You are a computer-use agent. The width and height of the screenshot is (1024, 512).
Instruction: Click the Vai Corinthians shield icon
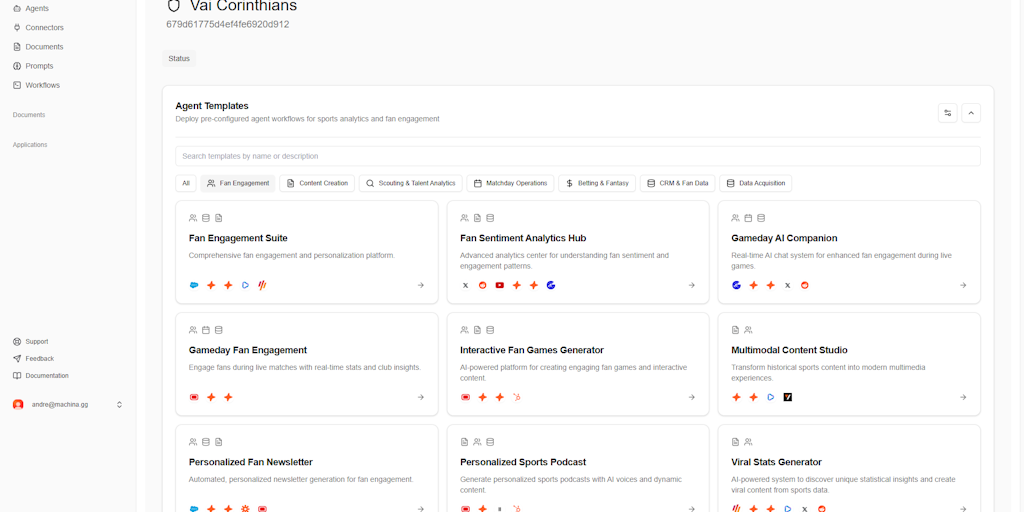coord(173,6)
